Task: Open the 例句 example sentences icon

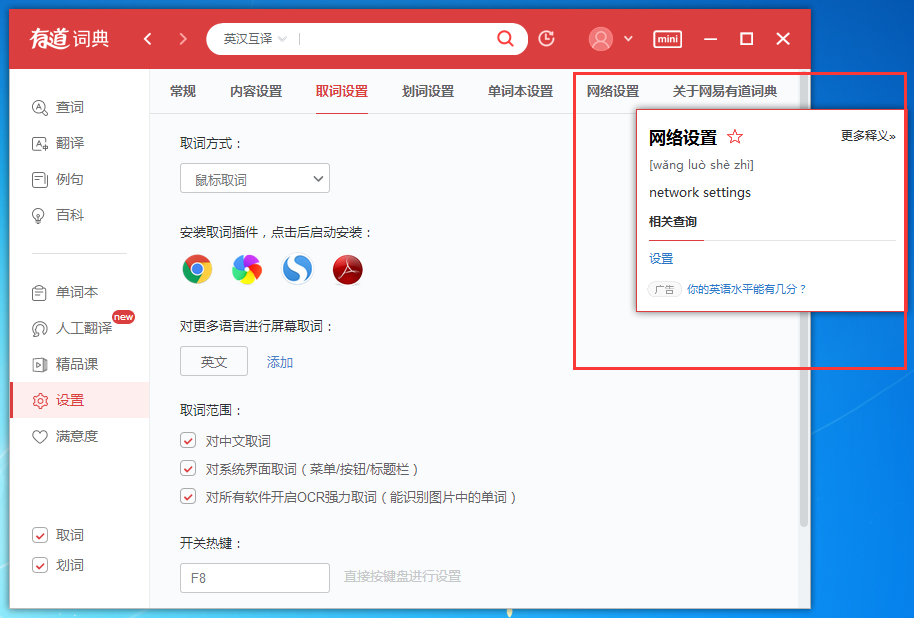Action: [x=40, y=179]
